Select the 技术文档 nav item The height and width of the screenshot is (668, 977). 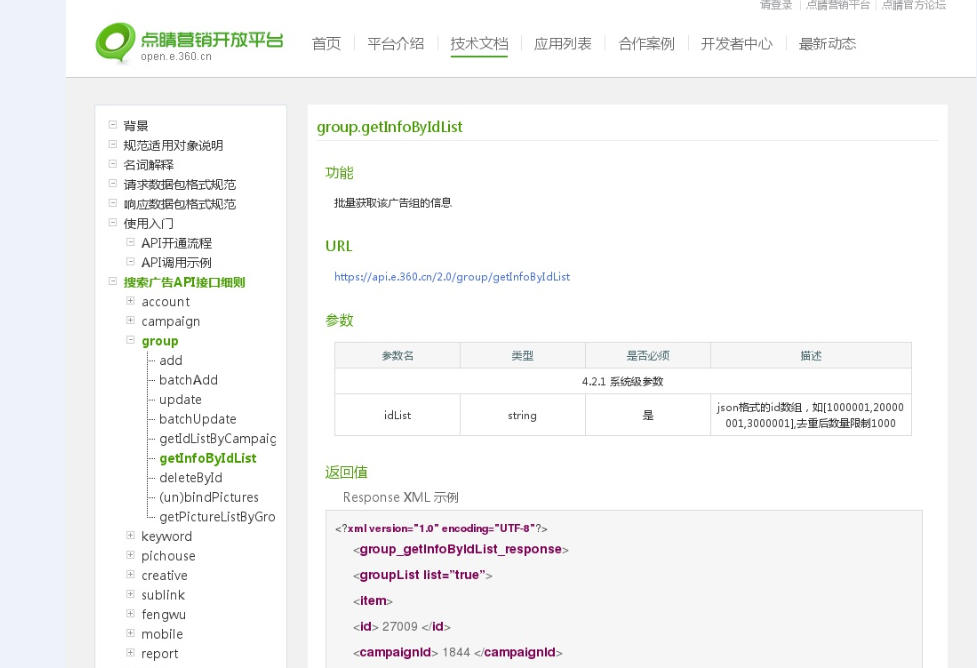click(x=480, y=44)
